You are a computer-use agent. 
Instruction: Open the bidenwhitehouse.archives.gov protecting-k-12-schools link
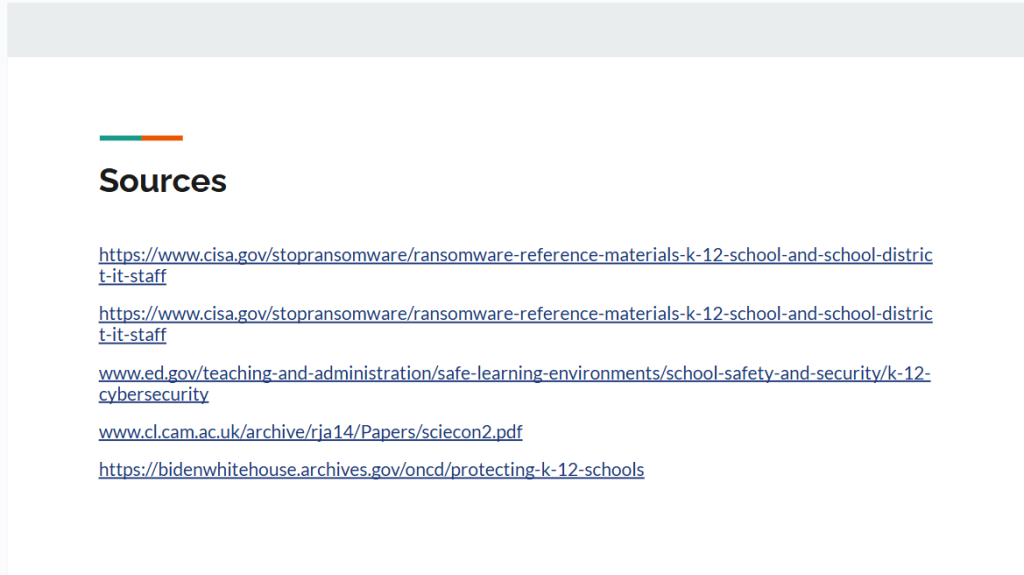pyautogui.click(x=371, y=469)
